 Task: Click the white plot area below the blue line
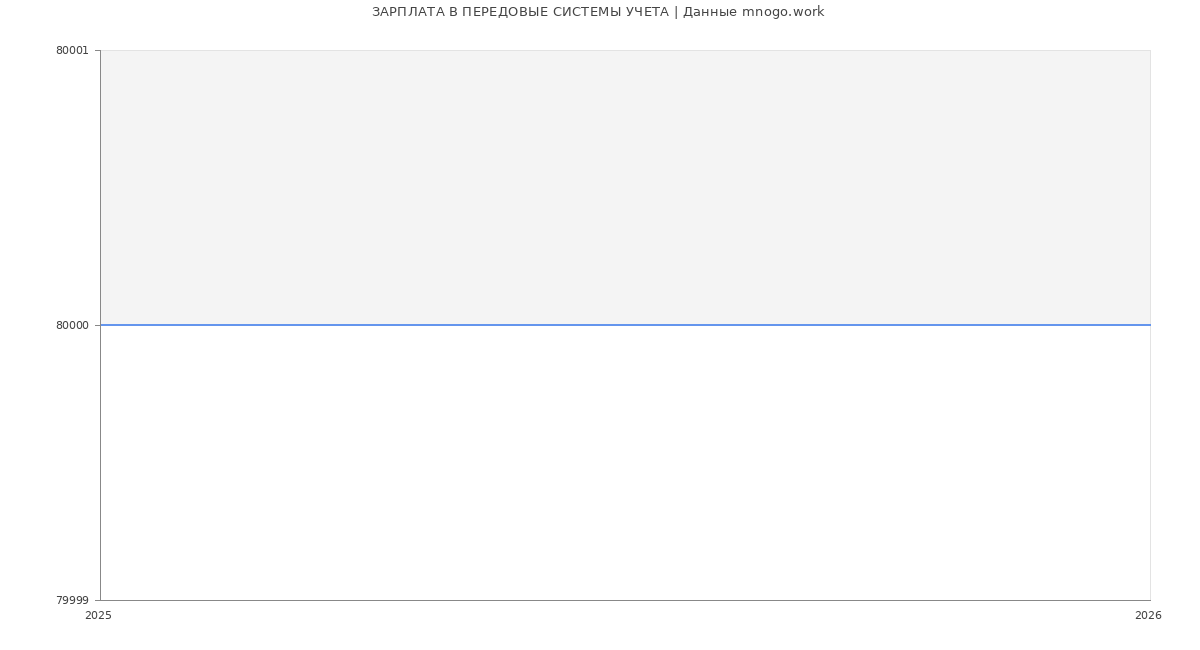(625, 462)
